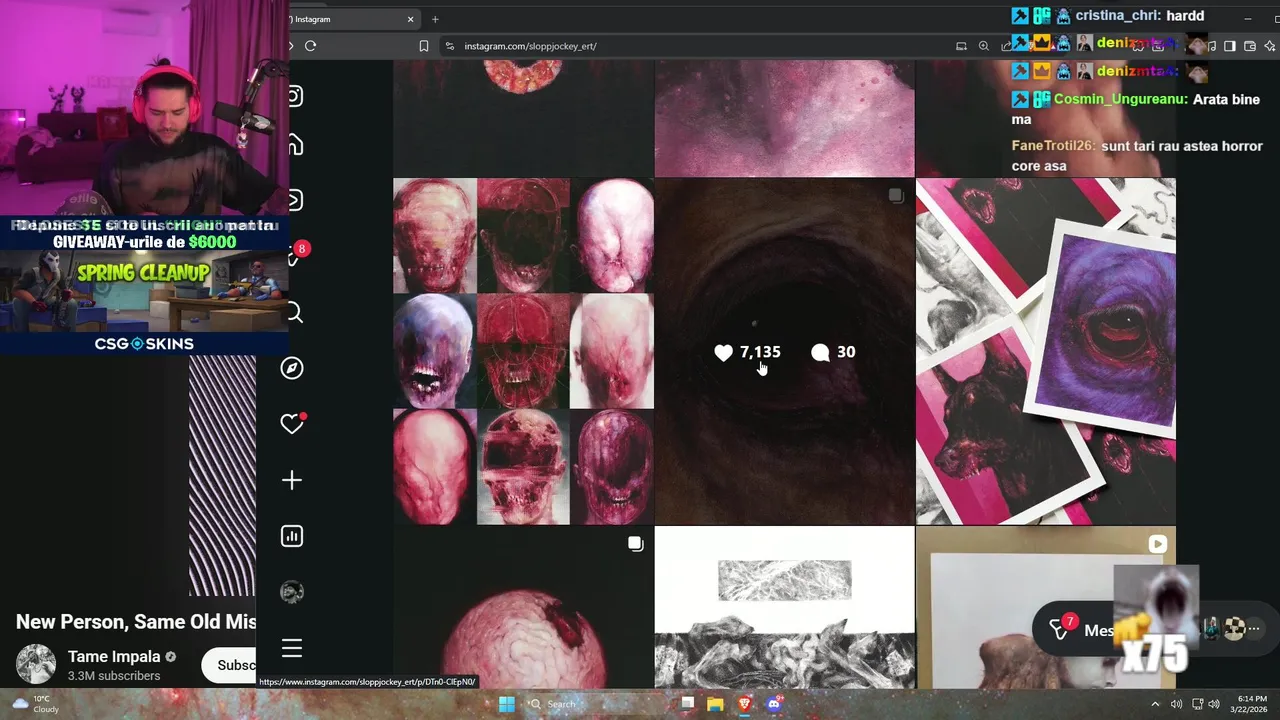
Task: Open the nine faces collage post
Action: point(523,352)
